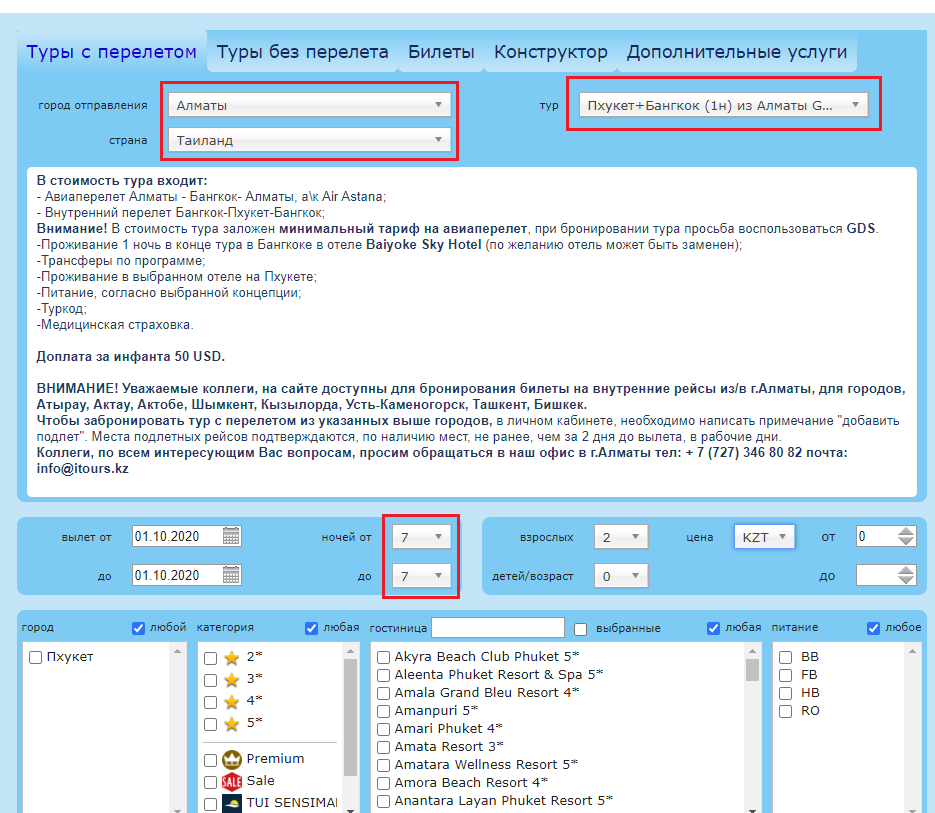Open calendar icon for departure from date
The height and width of the screenshot is (813, 935).
click(231, 537)
